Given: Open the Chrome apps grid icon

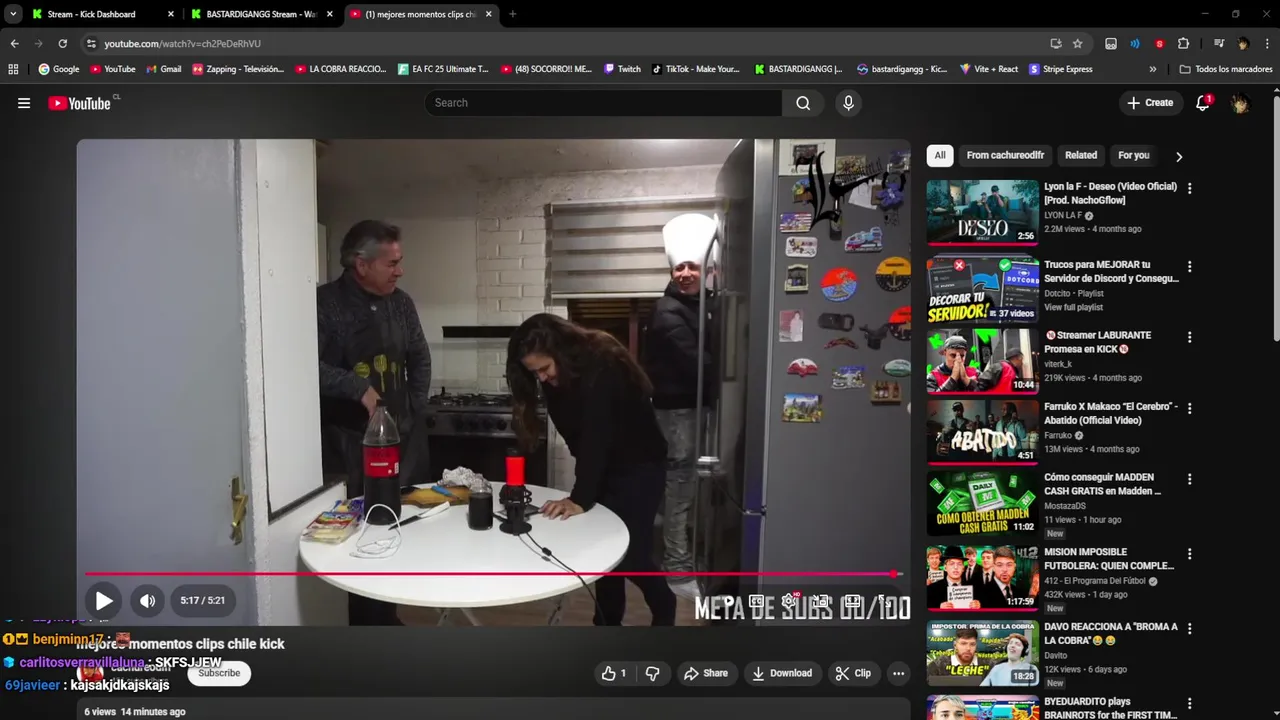Looking at the screenshot, I should (13, 69).
